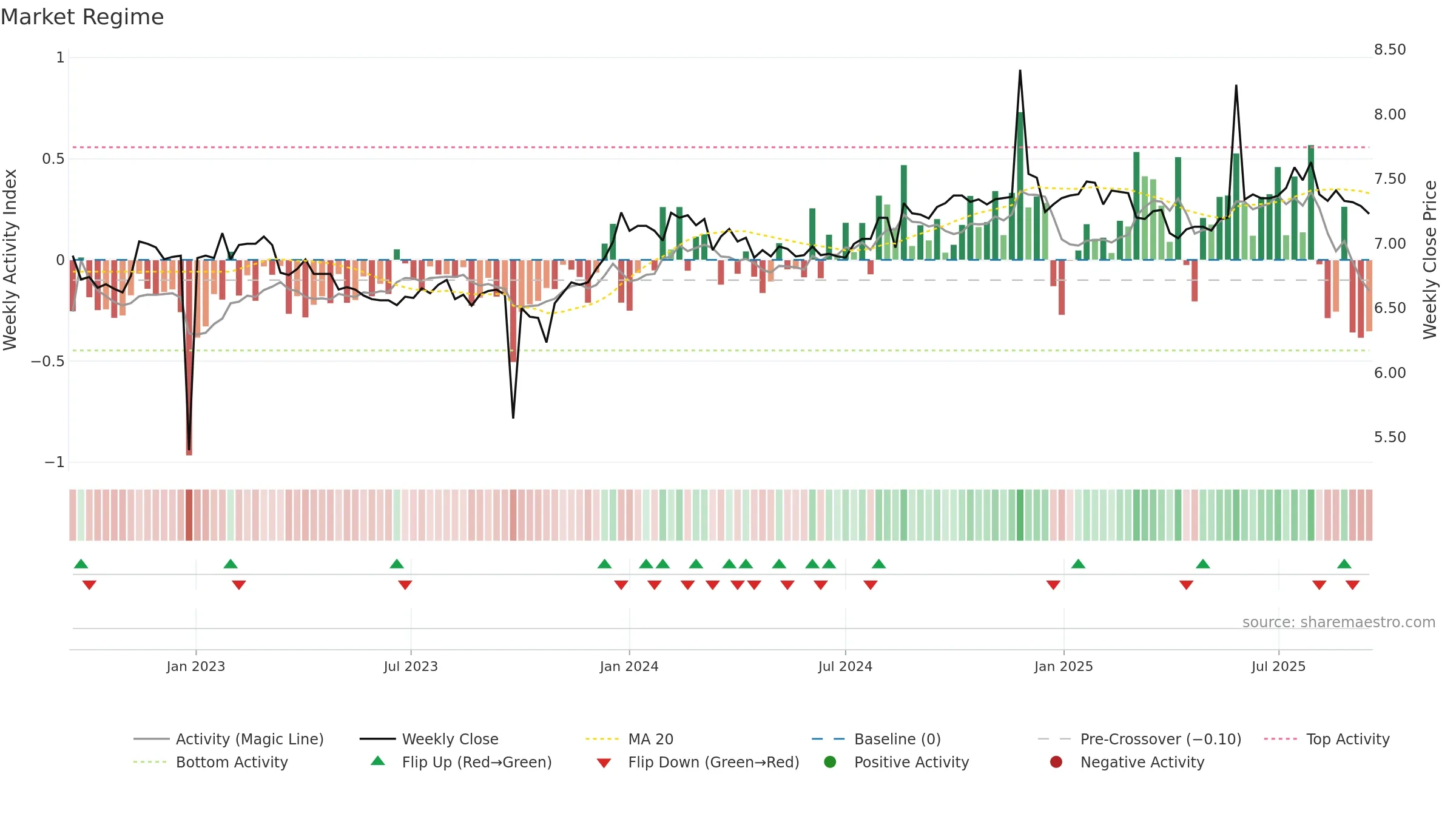Image resolution: width=1456 pixels, height=819 pixels.
Task: Click the Jan 2023 x-axis label
Action: click(196, 666)
